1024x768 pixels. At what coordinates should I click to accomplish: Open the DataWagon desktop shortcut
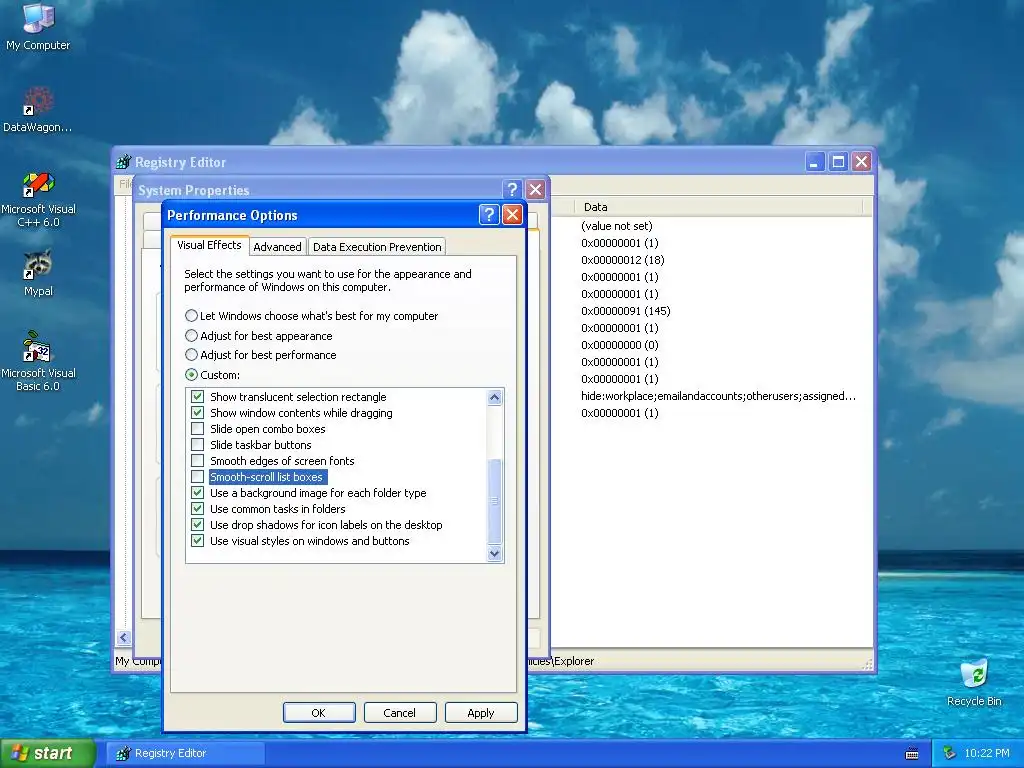click(38, 110)
